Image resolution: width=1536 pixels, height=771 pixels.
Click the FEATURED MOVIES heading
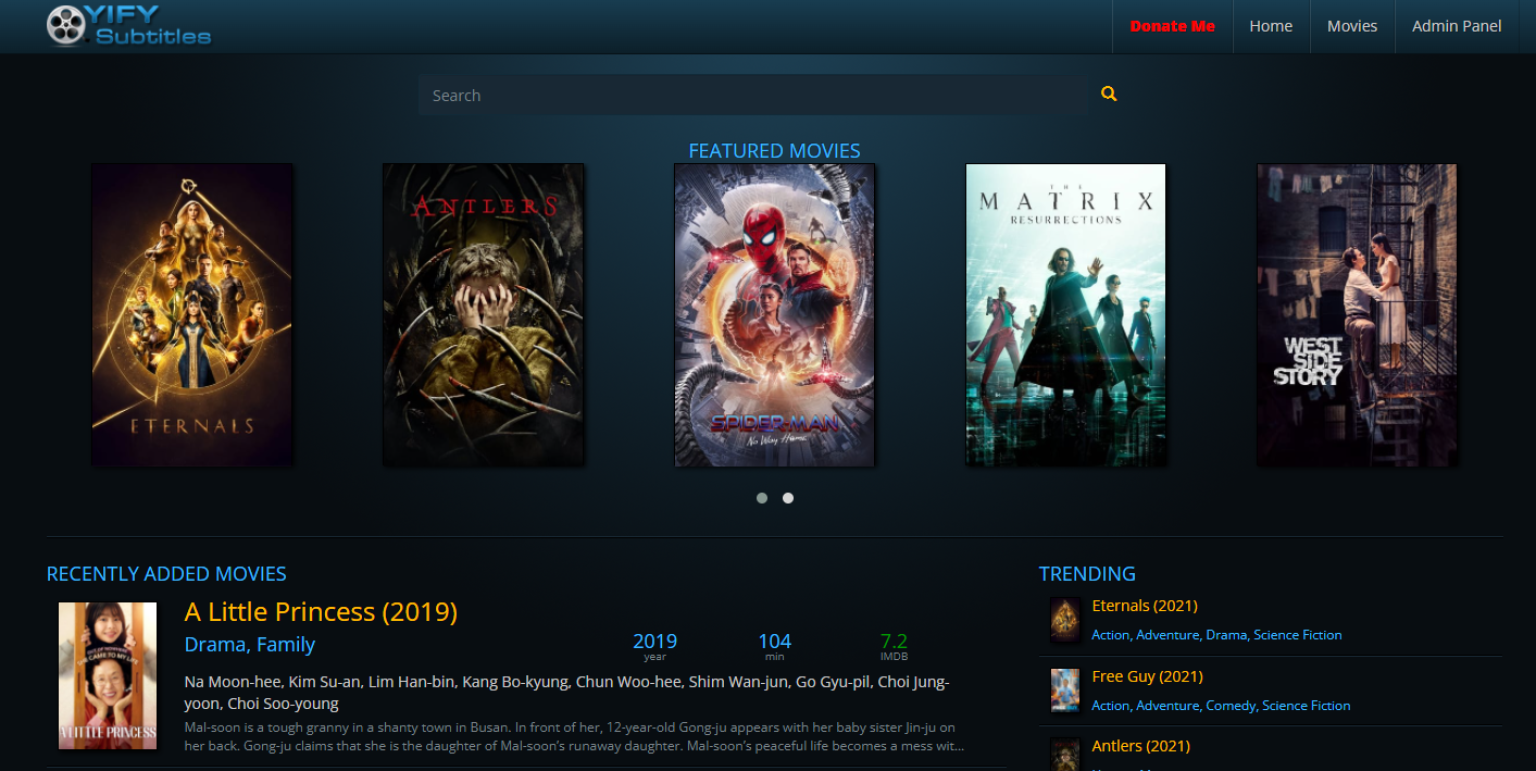(775, 151)
